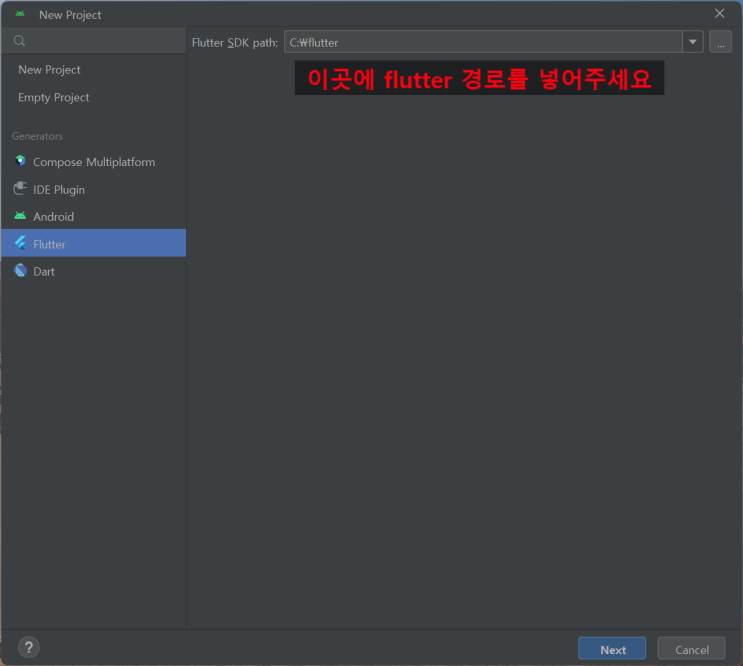Focus the Flutter SDK path text field
743x666 pixels.
pyautogui.click(x=483, y=42)
